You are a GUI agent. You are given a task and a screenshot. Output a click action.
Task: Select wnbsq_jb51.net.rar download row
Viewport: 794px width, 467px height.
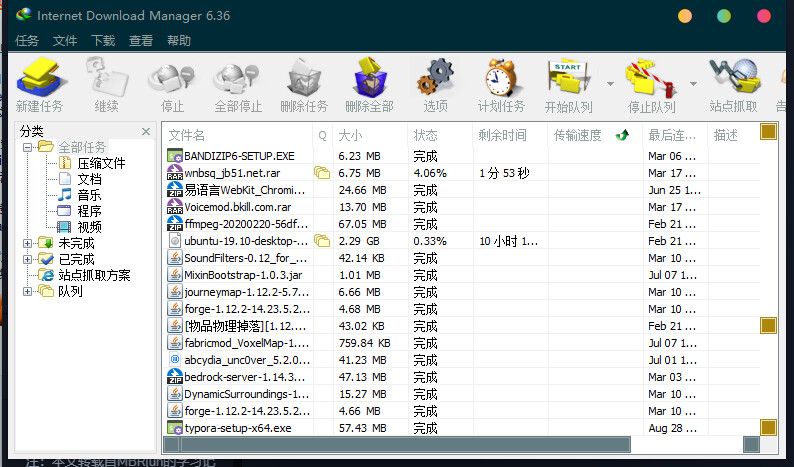click(463, 173)
